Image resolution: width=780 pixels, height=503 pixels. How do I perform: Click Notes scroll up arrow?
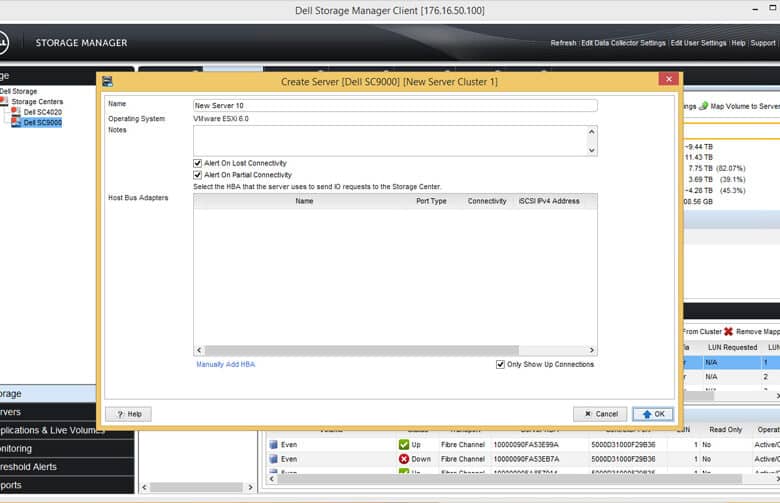591,132
